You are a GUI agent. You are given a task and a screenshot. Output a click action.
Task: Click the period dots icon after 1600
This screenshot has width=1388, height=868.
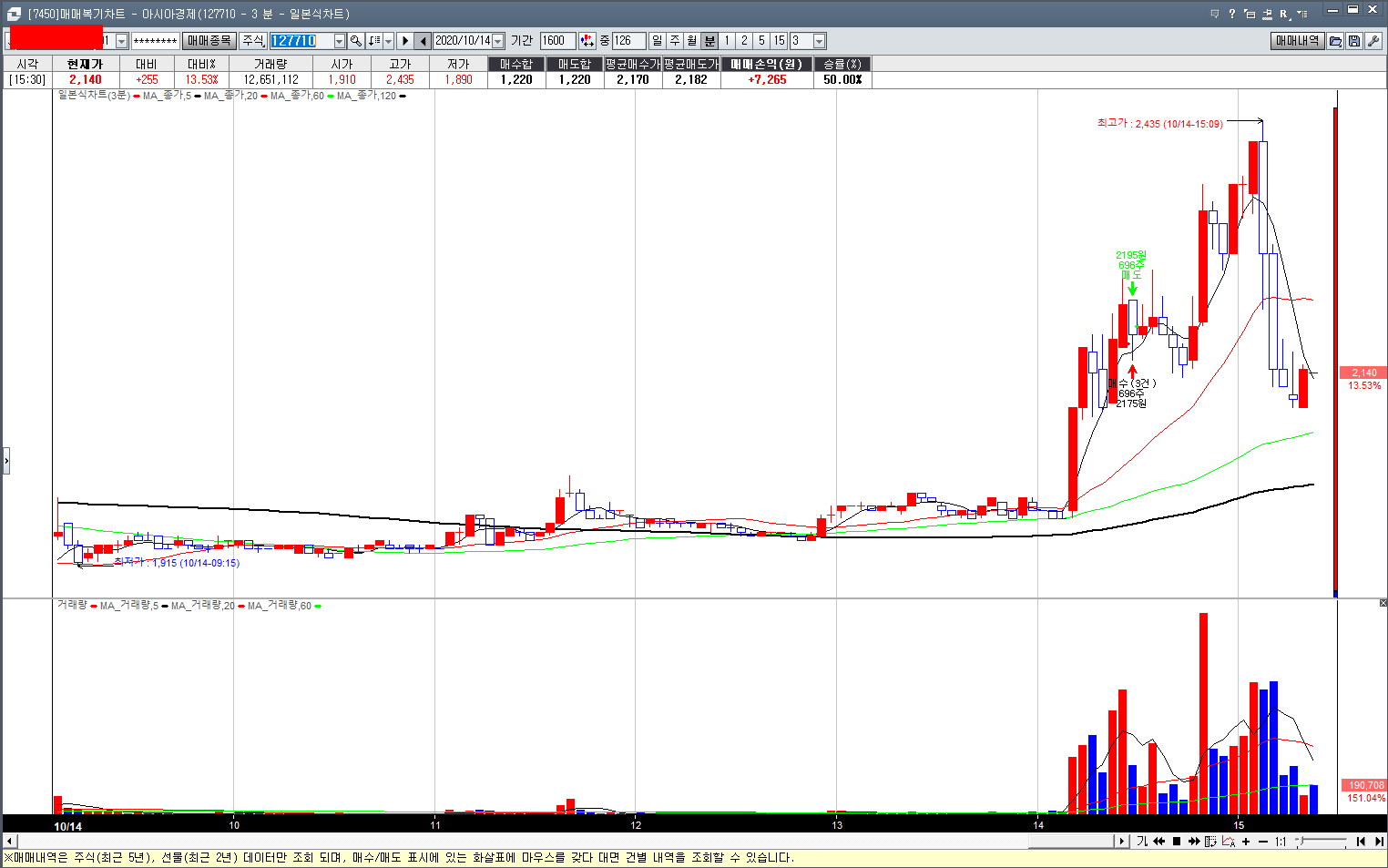pos(587,41)
